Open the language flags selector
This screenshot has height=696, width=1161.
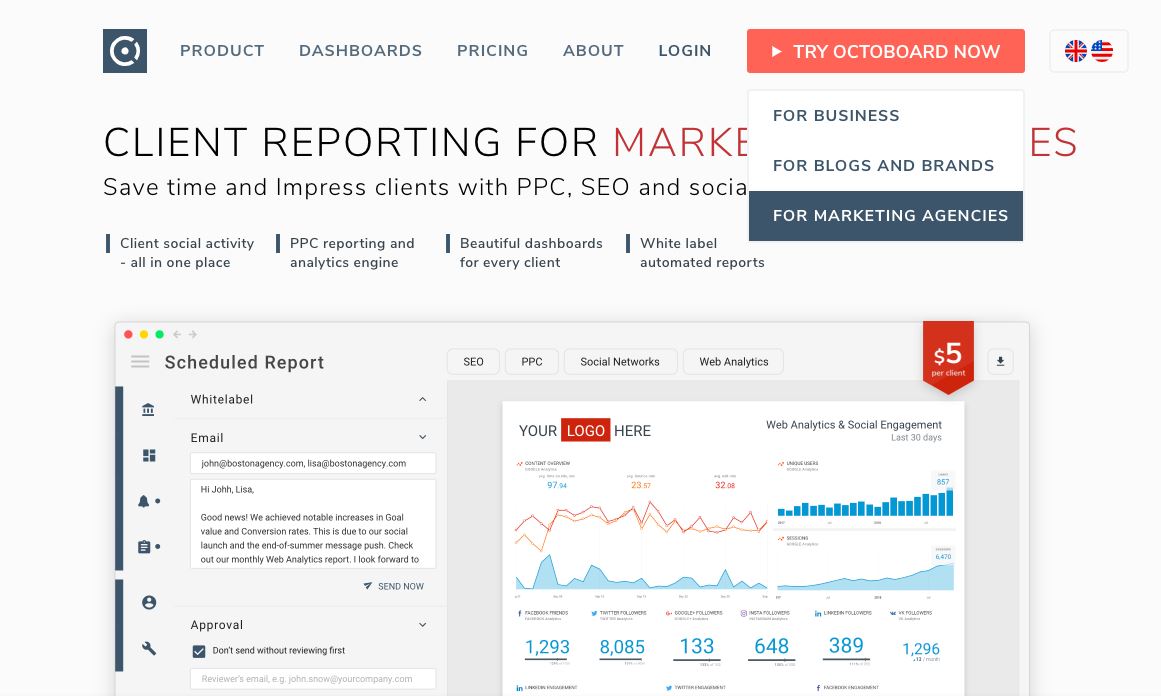click(1088, 51)
